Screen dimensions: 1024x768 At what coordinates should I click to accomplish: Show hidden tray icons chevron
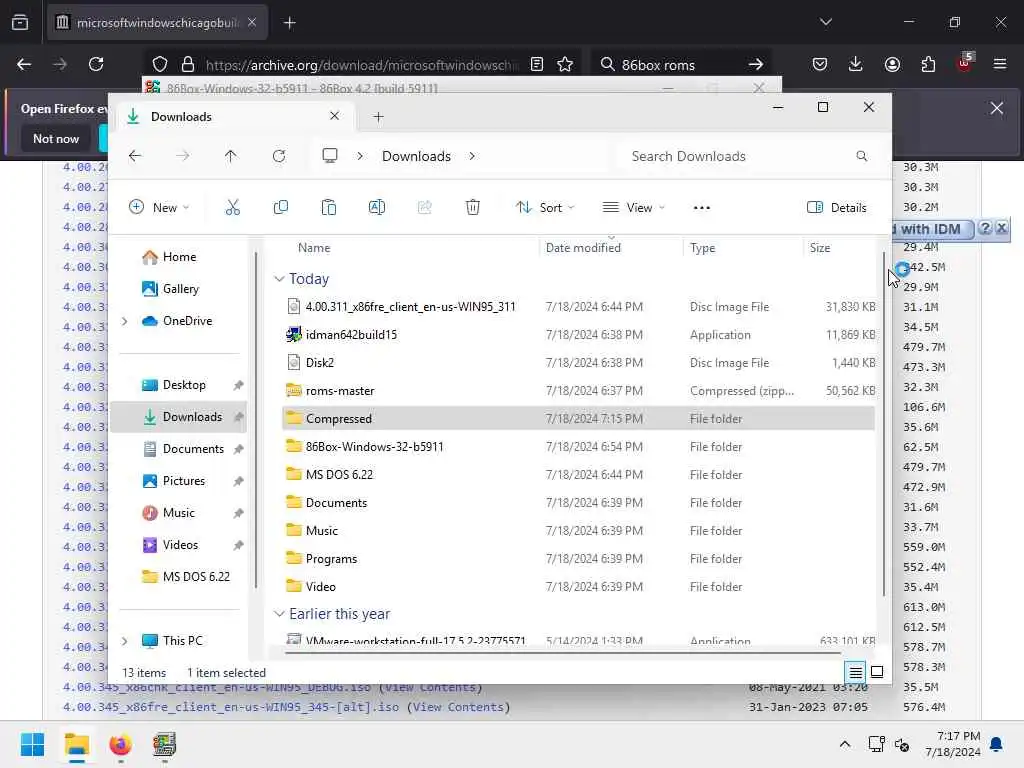pyautogui.click(x=844, y=744)
